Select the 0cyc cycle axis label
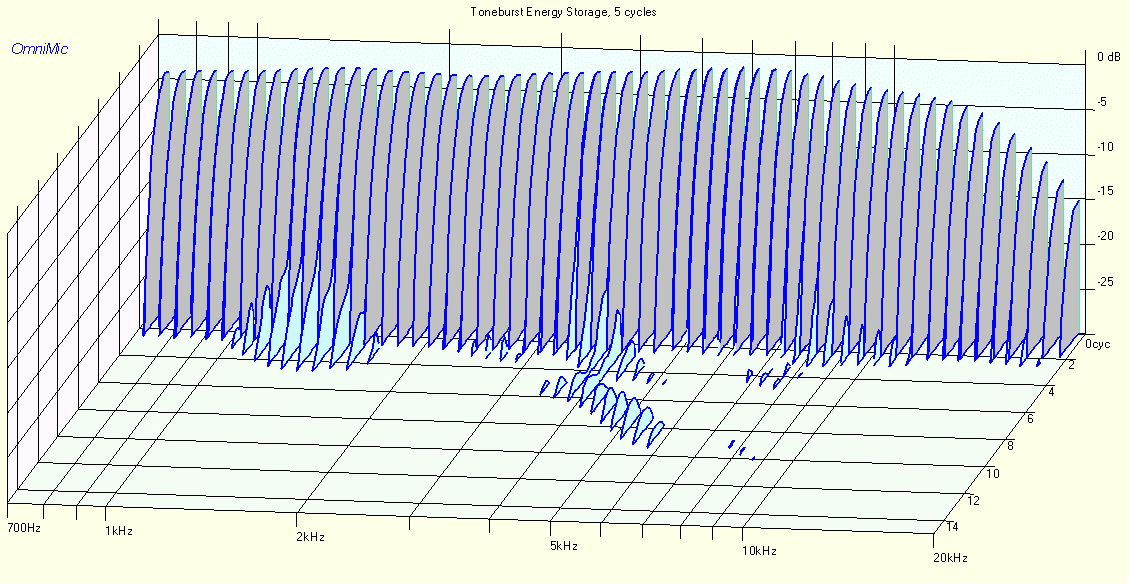The width and height of the screenshot is (1129, 585). click(x=1099, y=344)
